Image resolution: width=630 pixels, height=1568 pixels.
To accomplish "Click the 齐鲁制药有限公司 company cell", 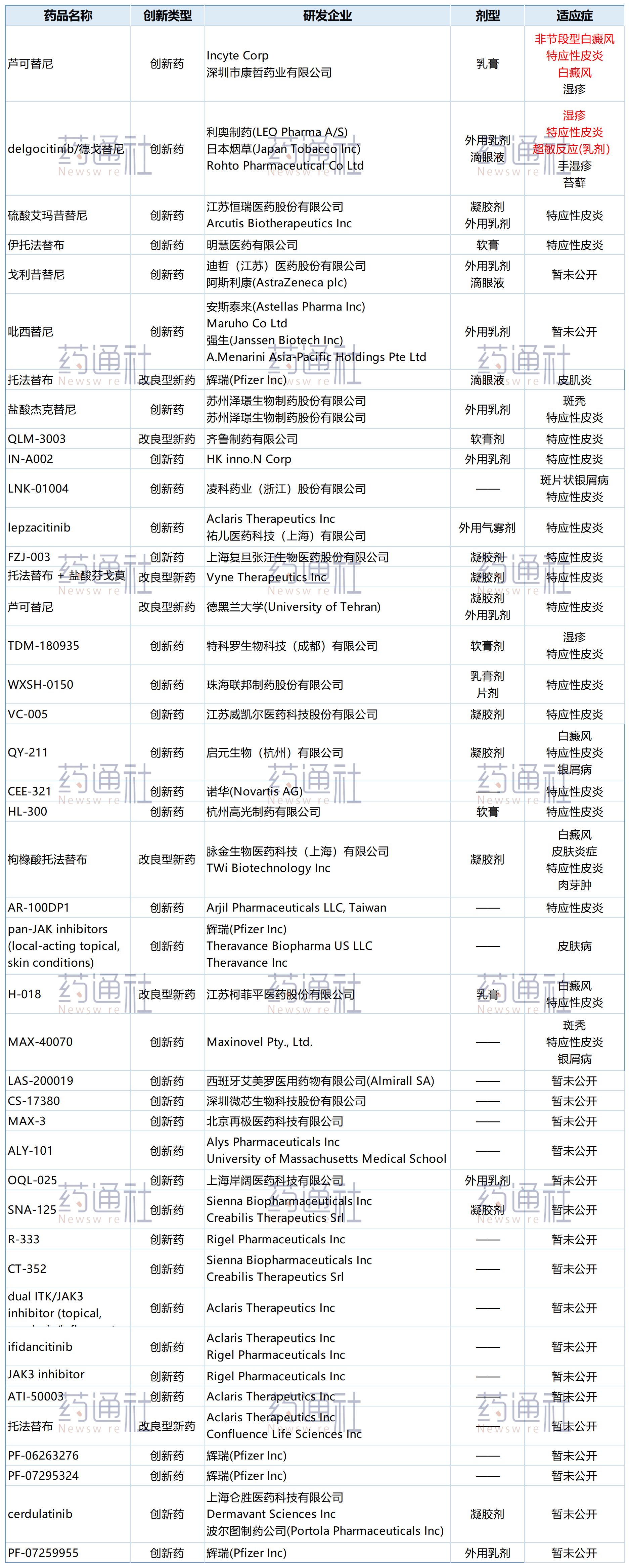I will pyautogui.click(x=252, y=439).
